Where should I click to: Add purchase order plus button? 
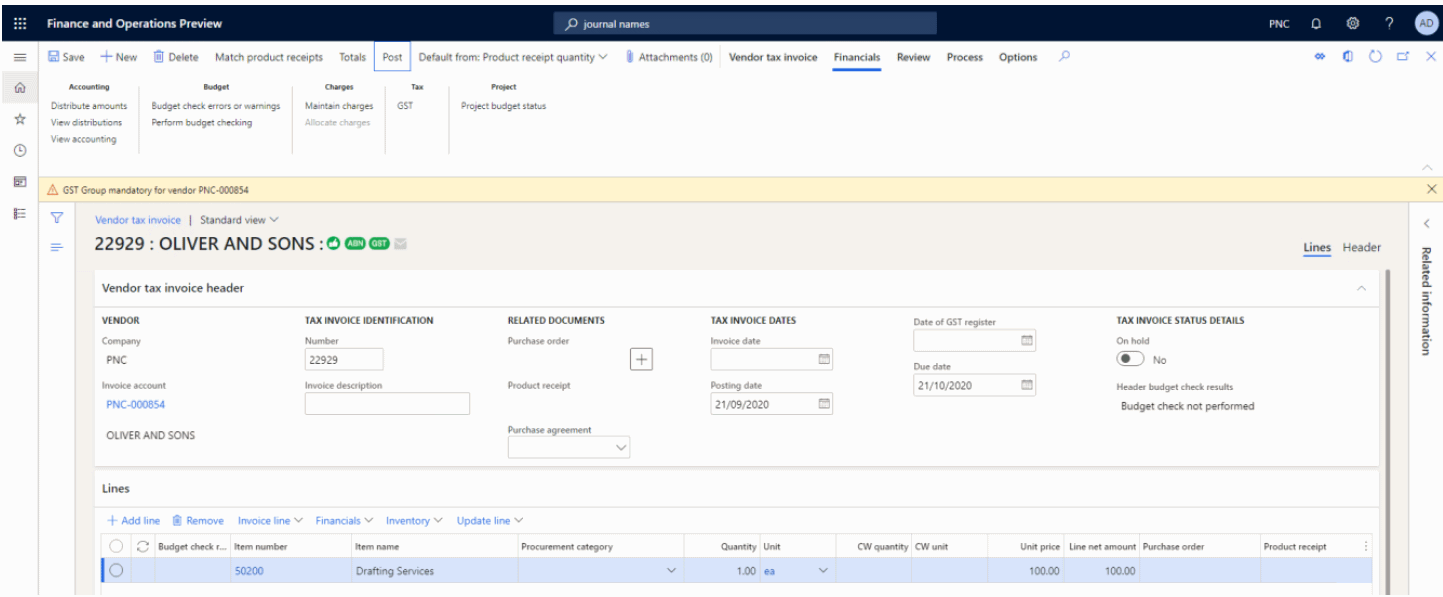pos(642,359)
